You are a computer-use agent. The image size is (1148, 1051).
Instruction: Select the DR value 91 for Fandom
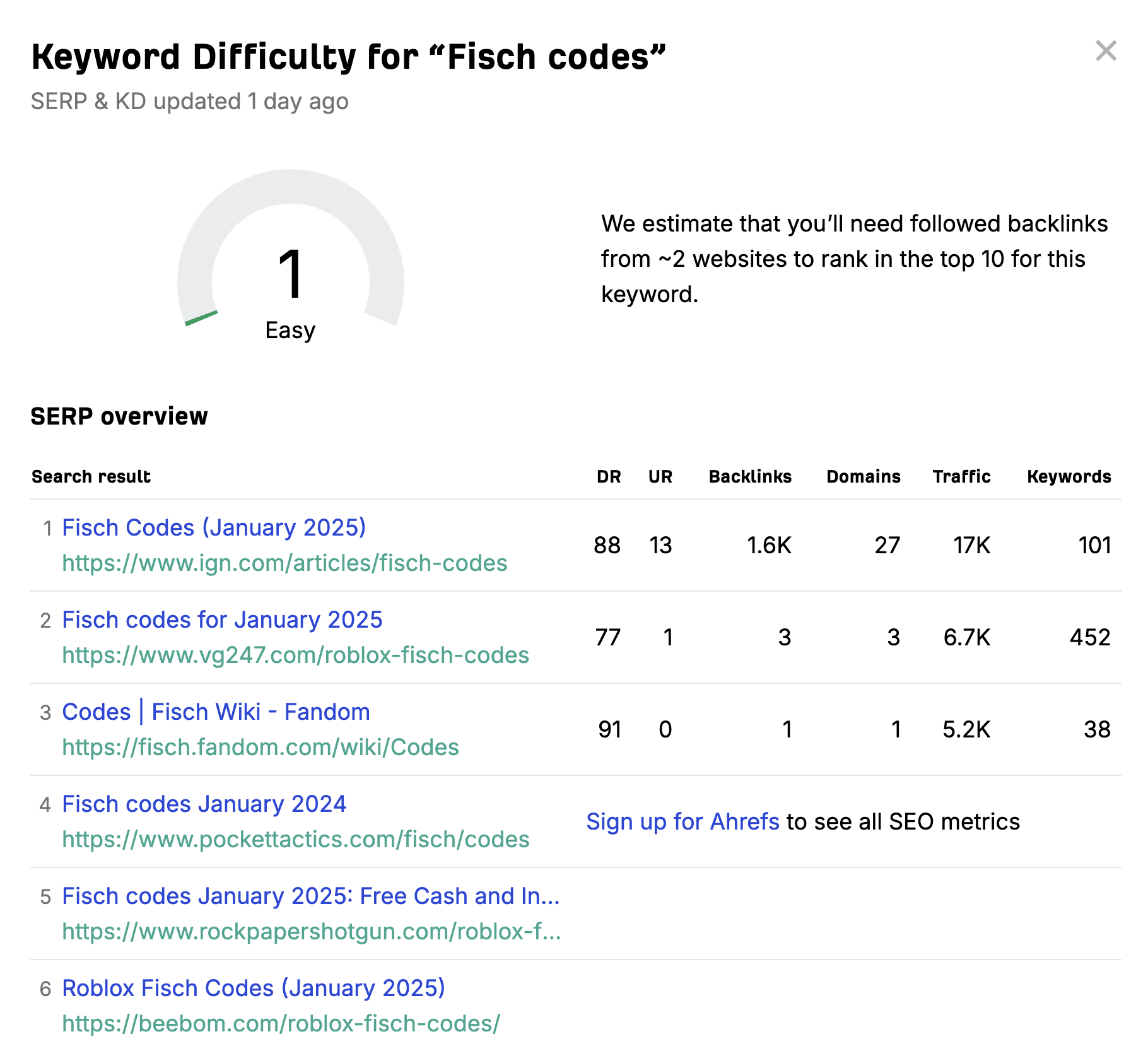[609, 729]
